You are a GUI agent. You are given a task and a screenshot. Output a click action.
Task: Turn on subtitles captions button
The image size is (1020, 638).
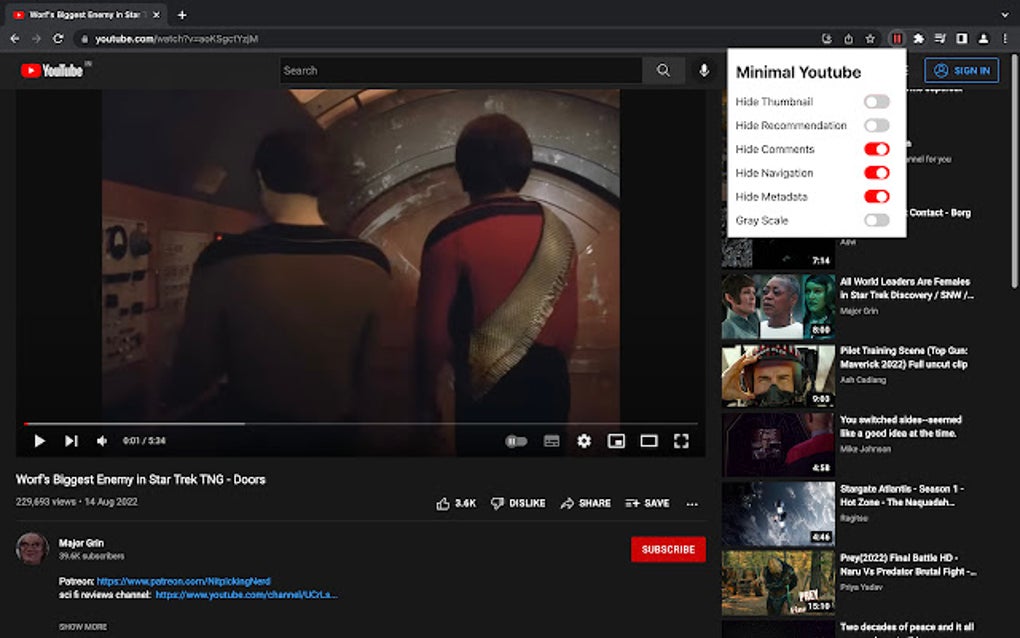[x=552, y=442]
